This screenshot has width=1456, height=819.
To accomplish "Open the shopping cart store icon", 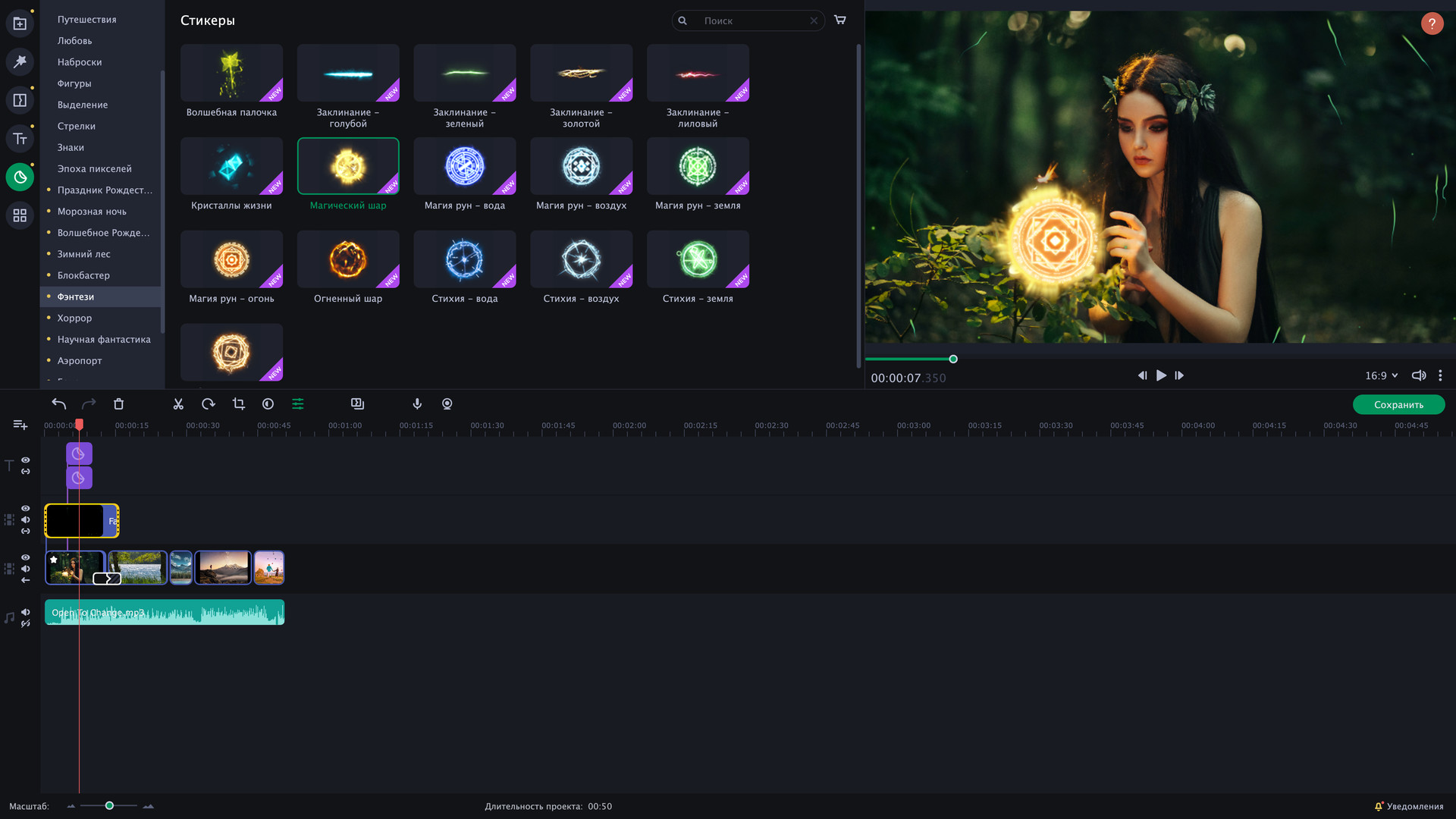I will coord(839,20).
